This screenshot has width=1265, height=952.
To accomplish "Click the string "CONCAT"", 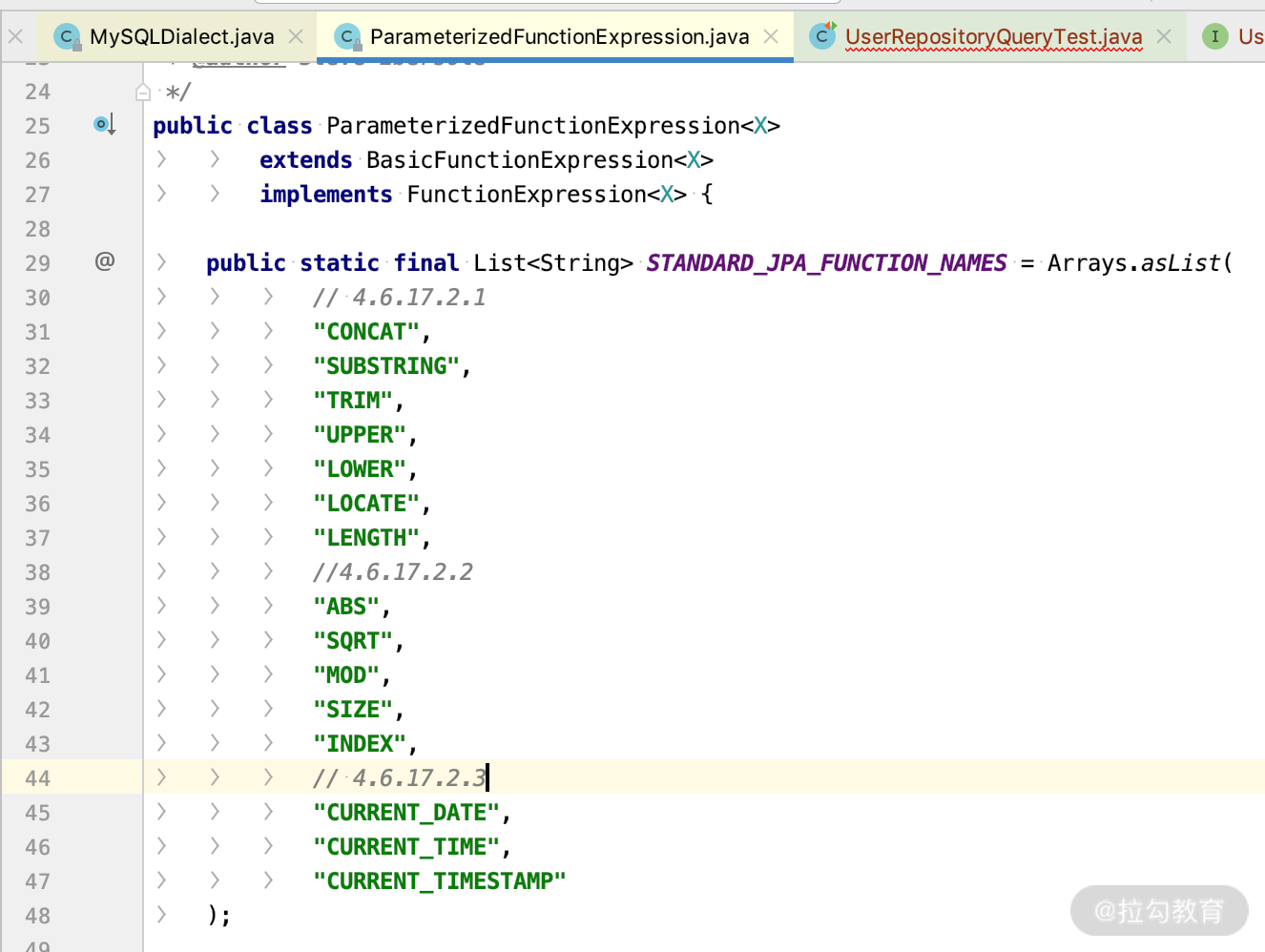I will [366, 332].
